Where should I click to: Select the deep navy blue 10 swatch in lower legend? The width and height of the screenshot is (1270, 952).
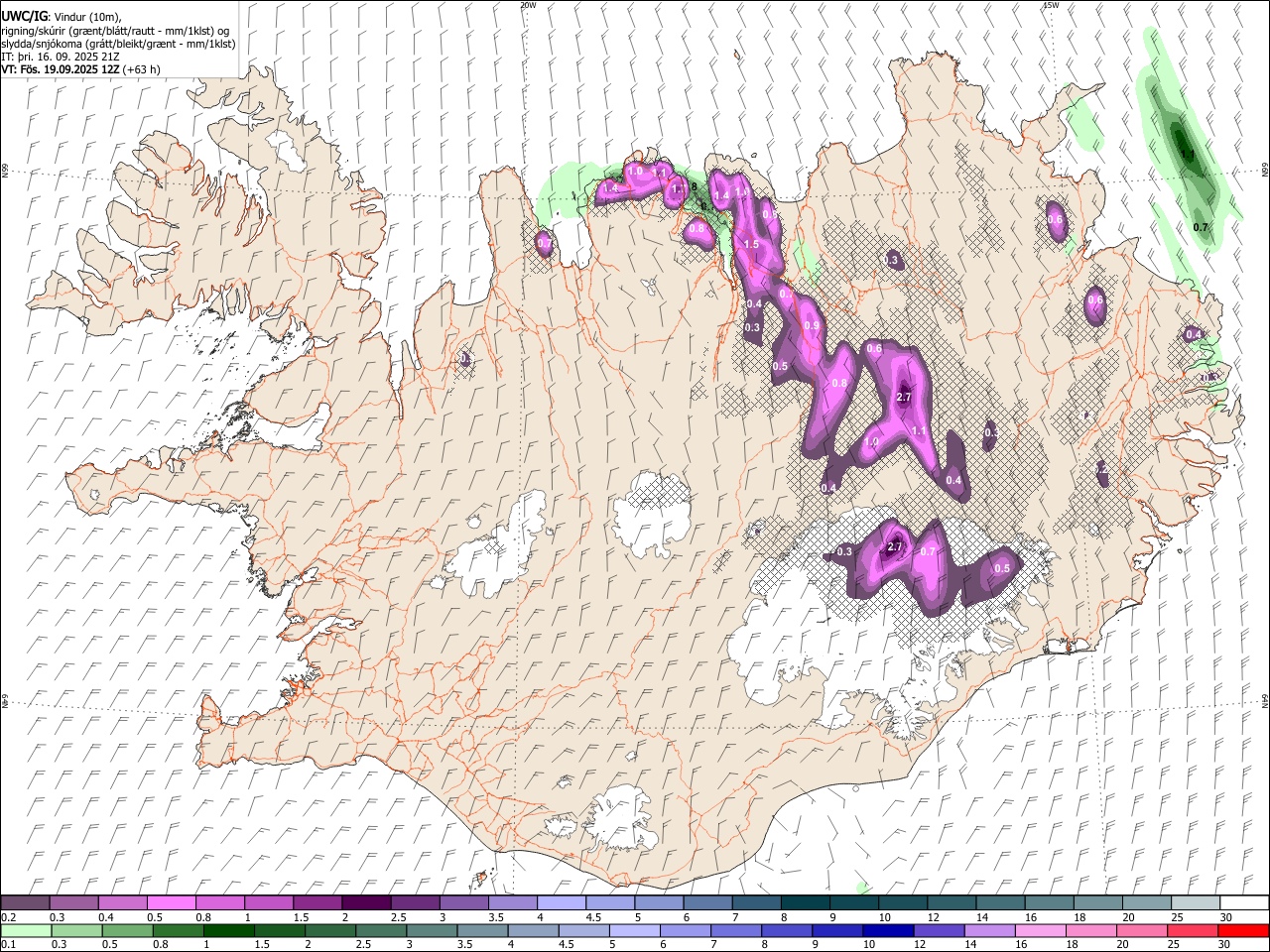[x=888, y=931]
